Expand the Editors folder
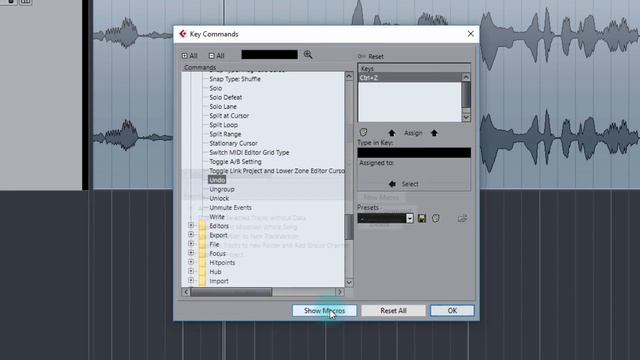Image resolution: width=640 pixels, height=360 pixels. pos(191,225)
